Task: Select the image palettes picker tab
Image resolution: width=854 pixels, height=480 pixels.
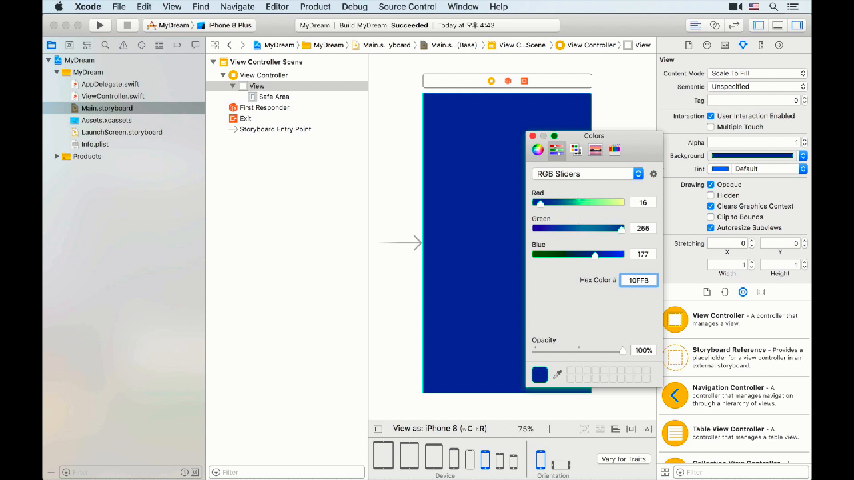Action: pyautogui.click(x=595, y=149)
